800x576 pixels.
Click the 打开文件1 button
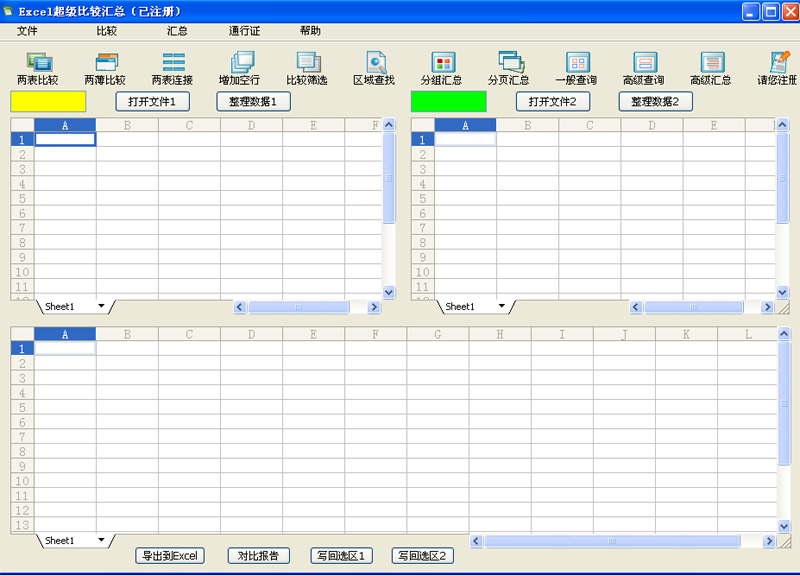click(153, 102)
